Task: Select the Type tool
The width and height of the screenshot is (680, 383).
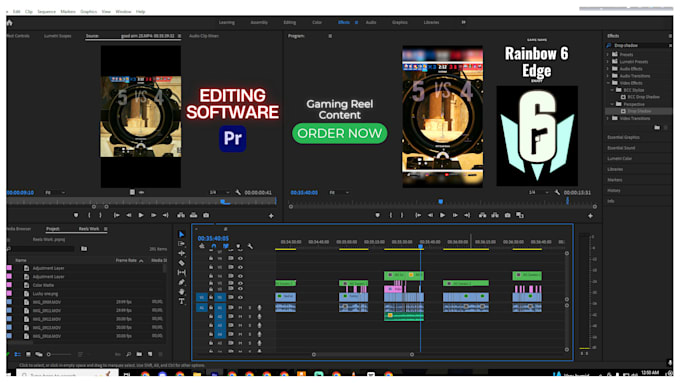Action: [181, 301]
